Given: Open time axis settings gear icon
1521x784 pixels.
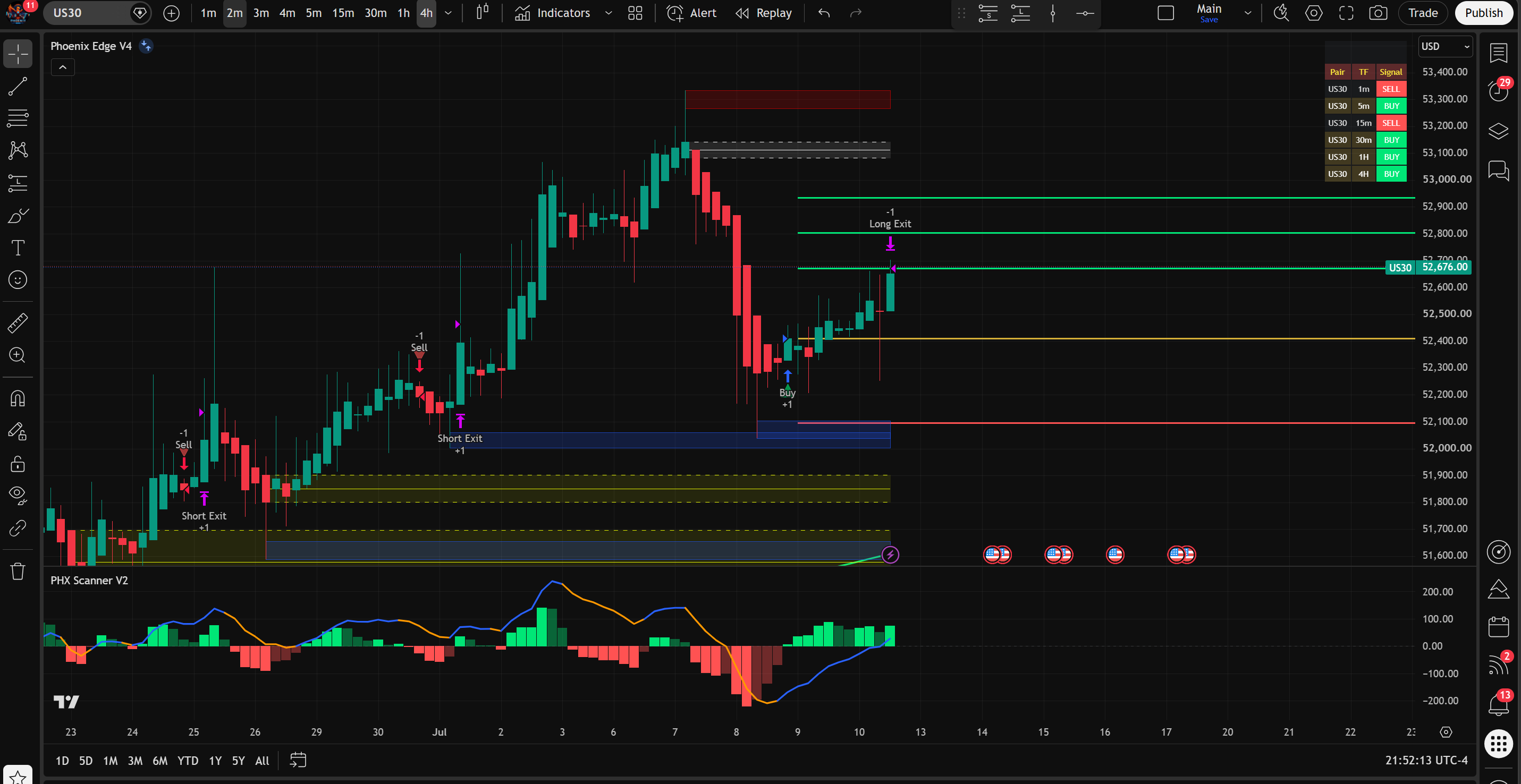Looking at the screenshot, I should click(1446, 732).
